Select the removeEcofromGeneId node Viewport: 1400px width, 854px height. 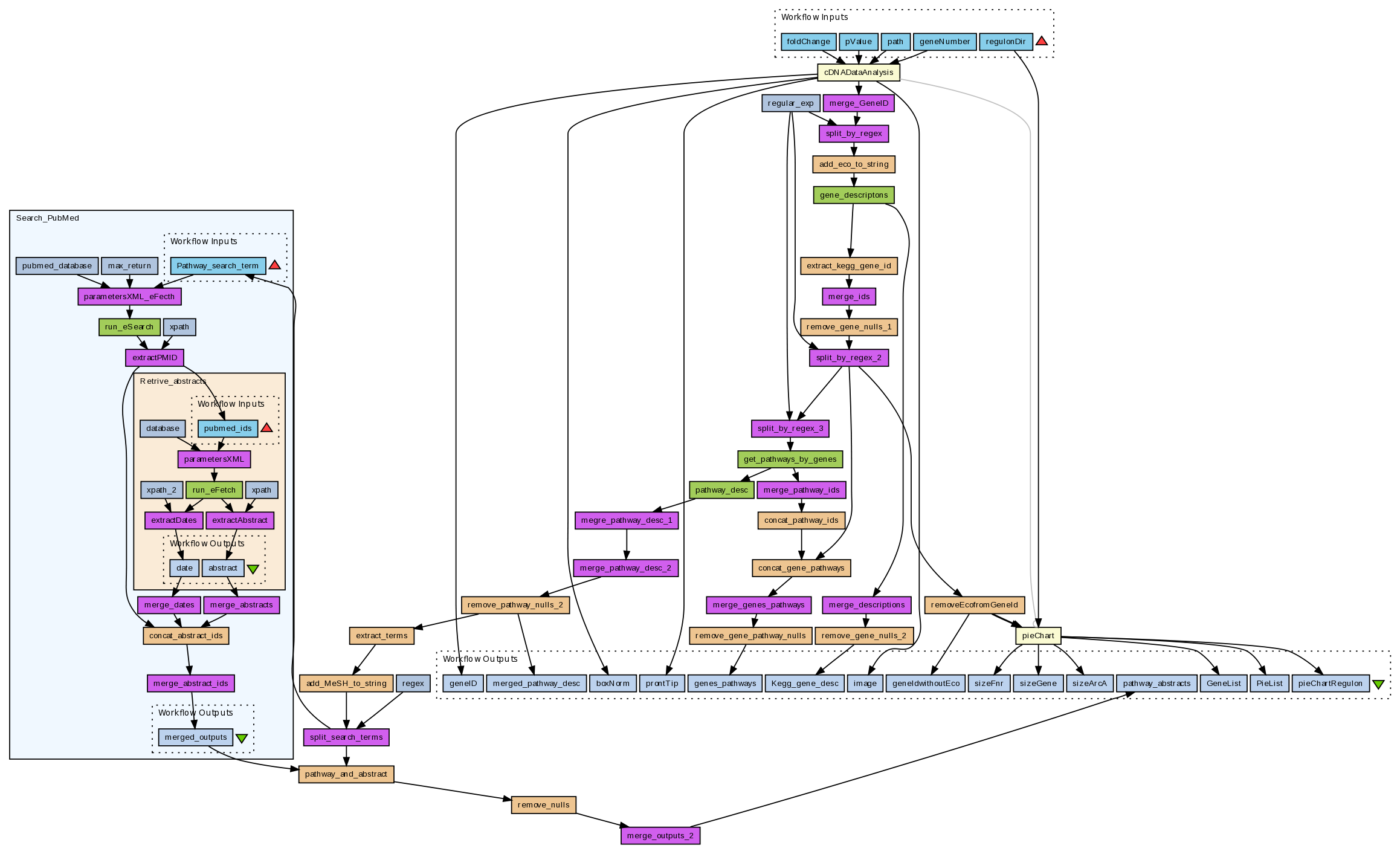click(x=974, y=605)
